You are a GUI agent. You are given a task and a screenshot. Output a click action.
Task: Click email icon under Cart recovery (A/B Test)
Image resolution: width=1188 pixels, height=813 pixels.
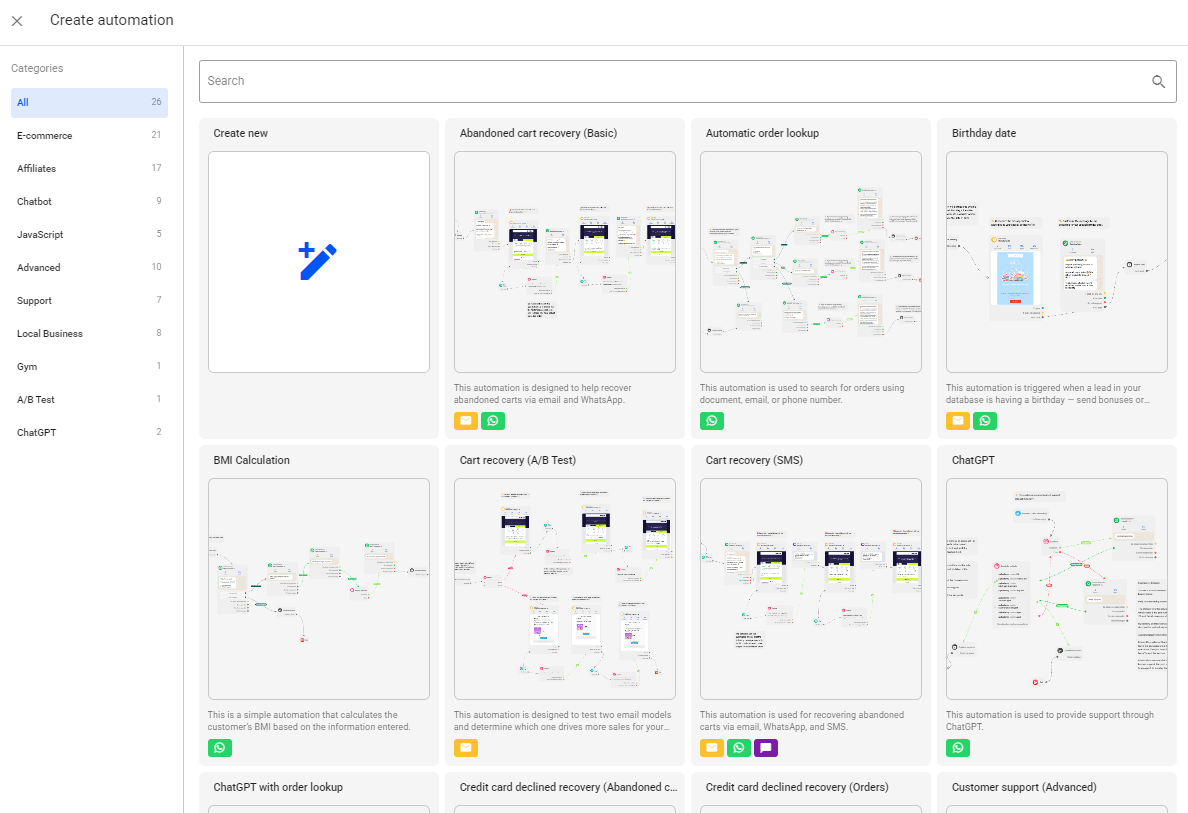pos(466,747)
